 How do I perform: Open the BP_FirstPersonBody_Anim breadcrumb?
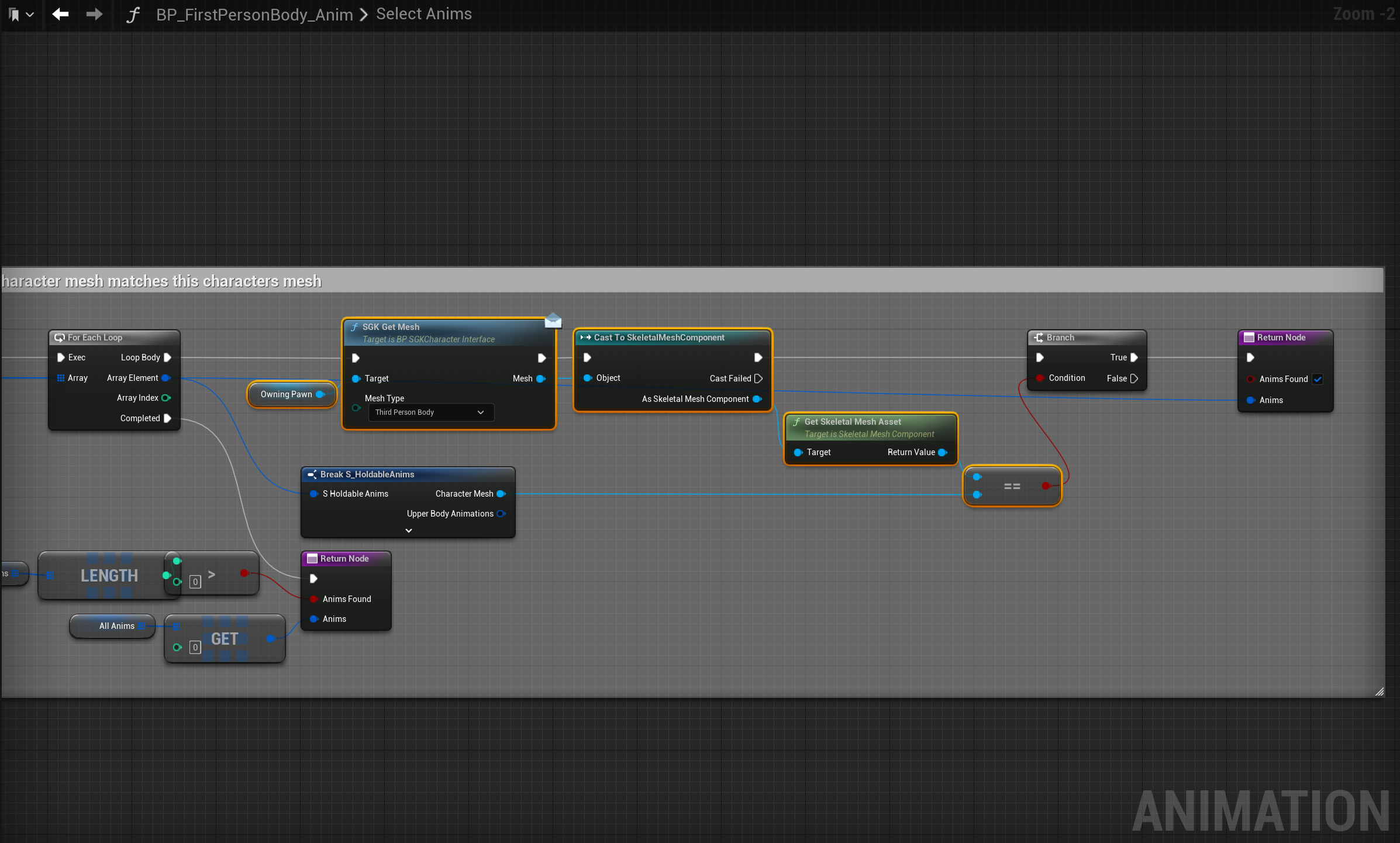pyautogui.click(x=254, y=14)
